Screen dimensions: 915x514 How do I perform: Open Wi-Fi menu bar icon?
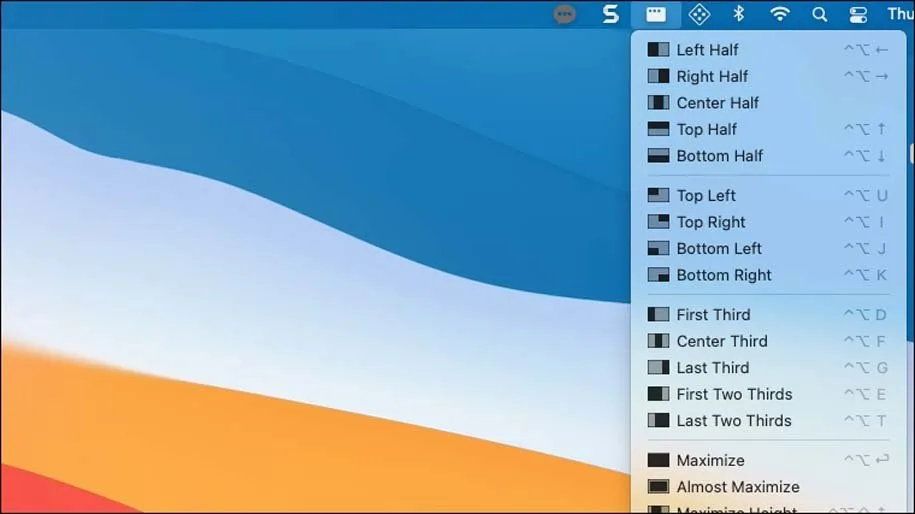(x=779, y=14)
